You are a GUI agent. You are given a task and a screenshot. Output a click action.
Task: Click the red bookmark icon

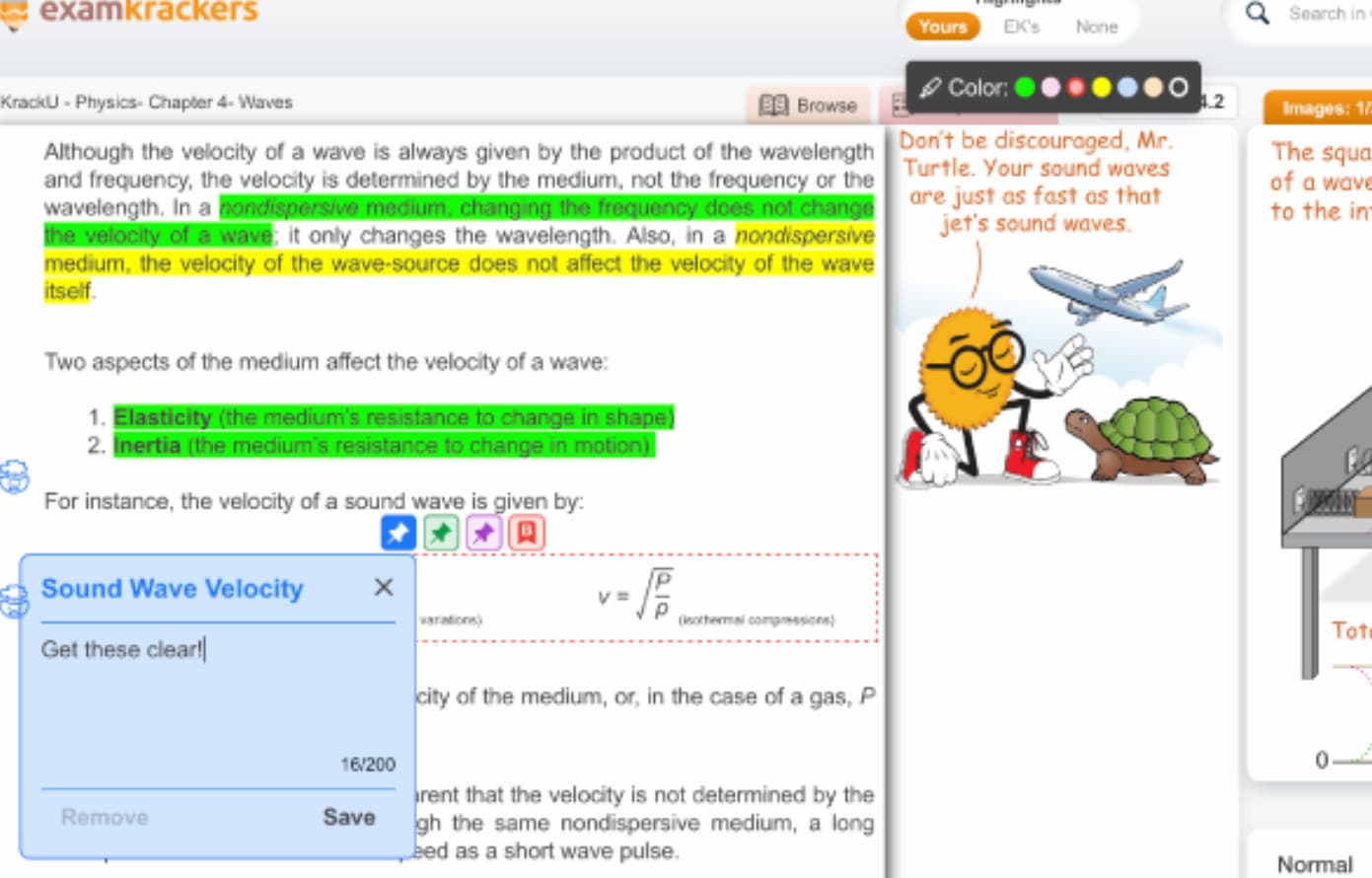(527, 533)
